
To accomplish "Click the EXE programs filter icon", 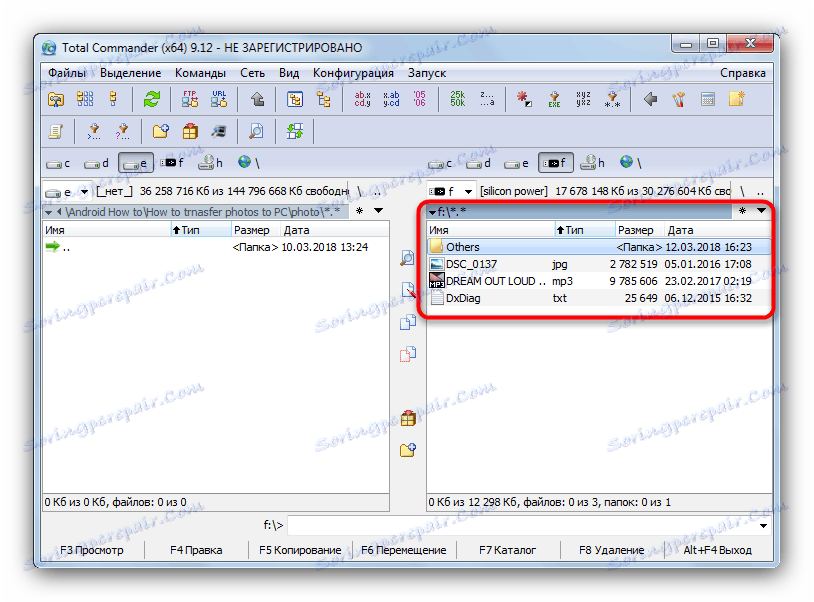I will pos(554,99).
